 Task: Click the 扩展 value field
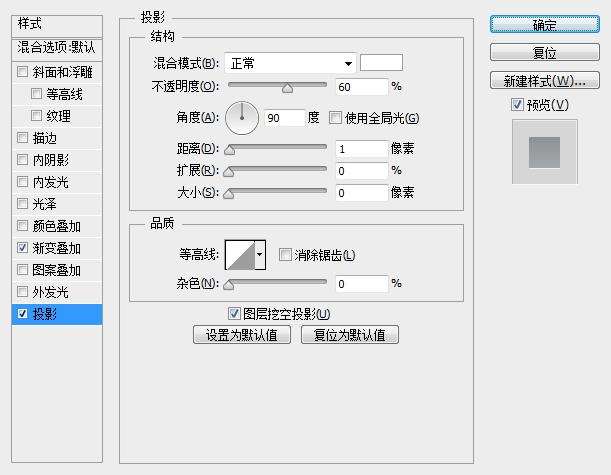point(362,171)
